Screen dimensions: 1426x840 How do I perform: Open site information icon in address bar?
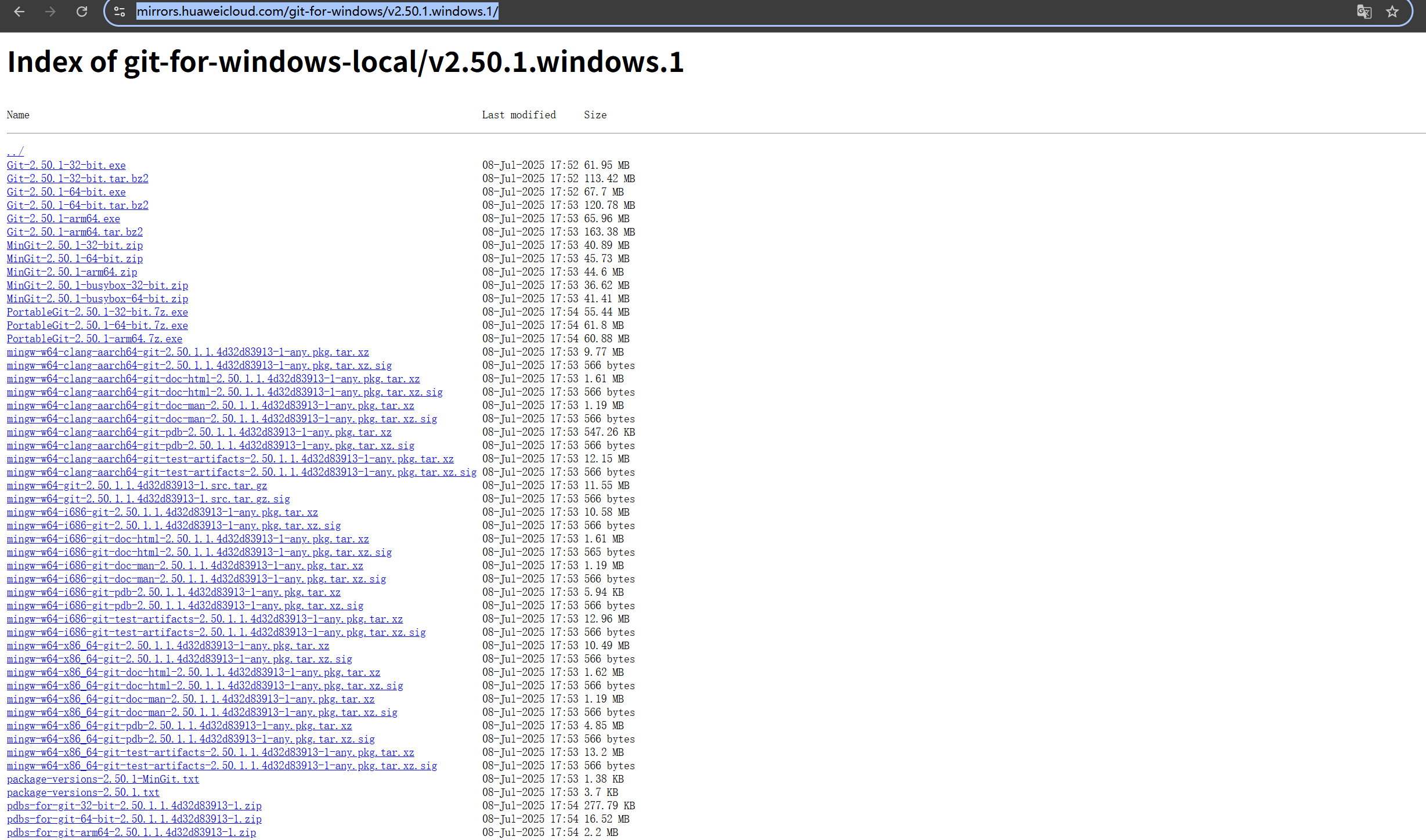tap(120, 12)
